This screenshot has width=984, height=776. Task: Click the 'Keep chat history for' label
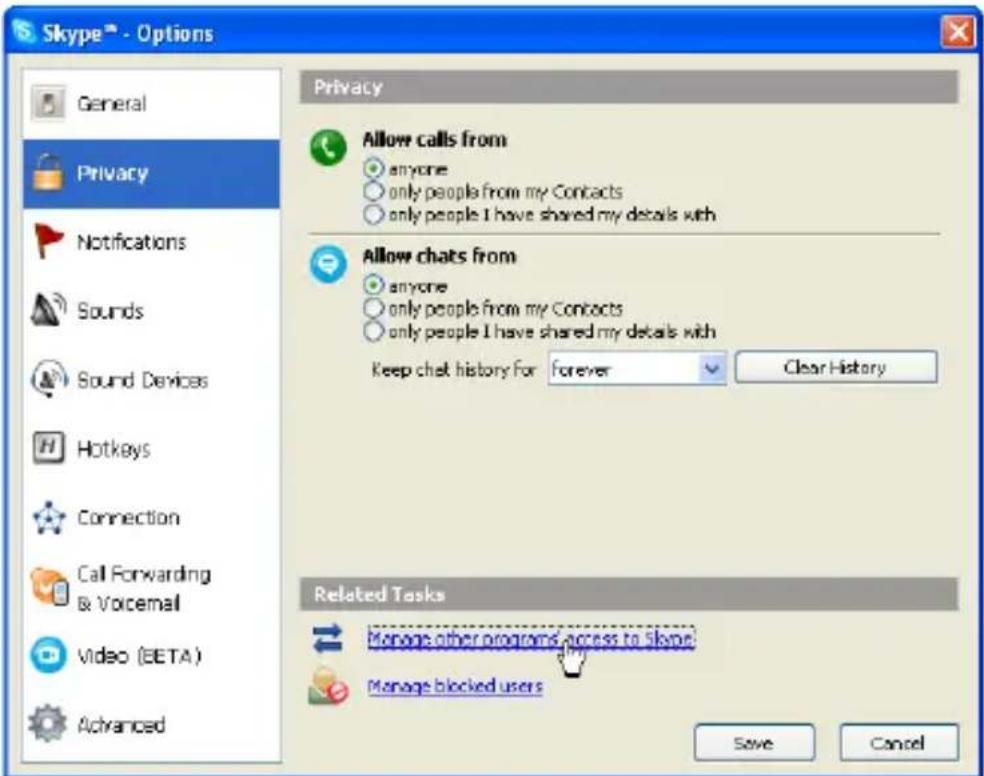click(x=454, y=369)
